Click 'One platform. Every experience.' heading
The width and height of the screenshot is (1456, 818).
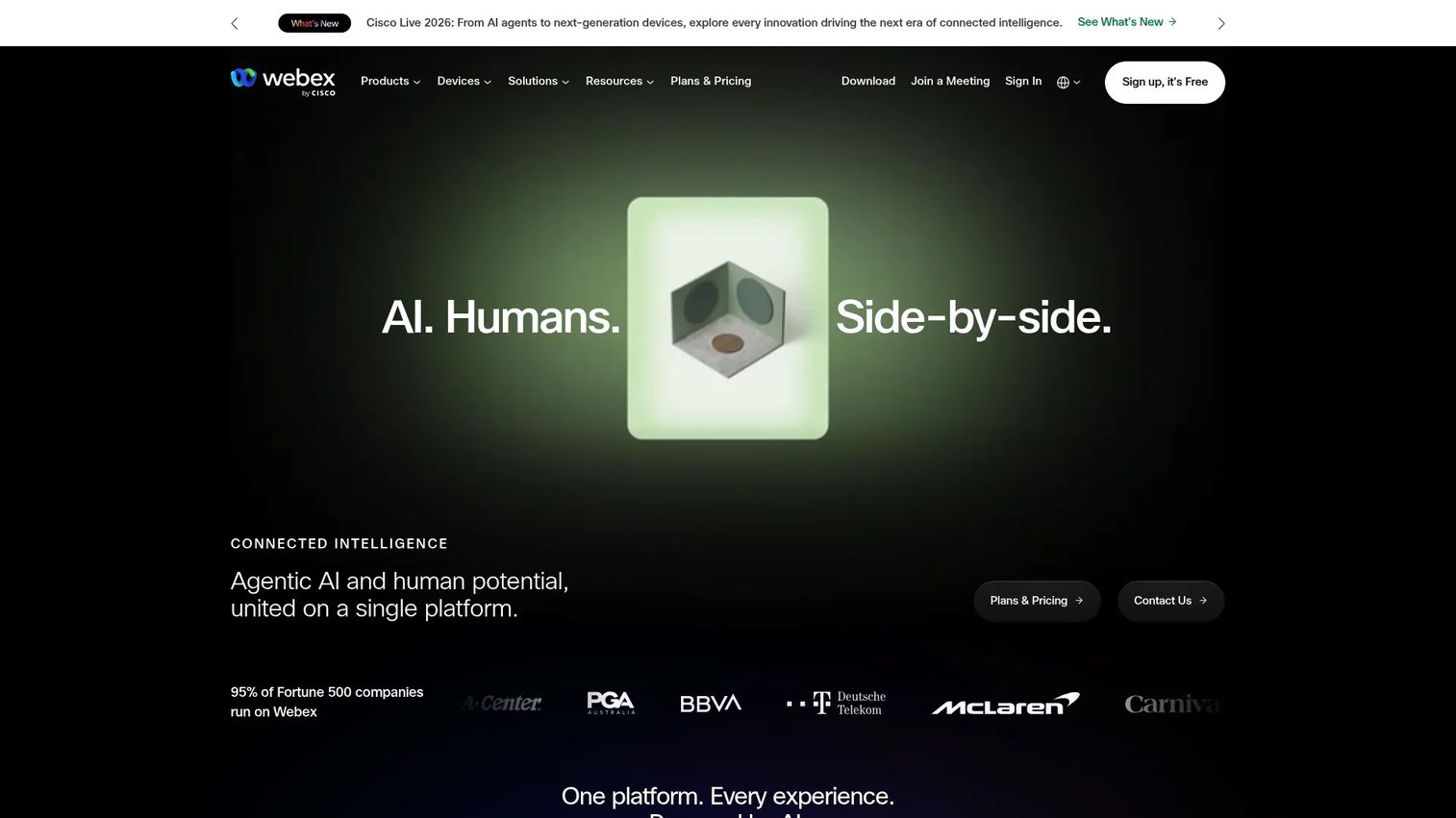coord(728,797)
